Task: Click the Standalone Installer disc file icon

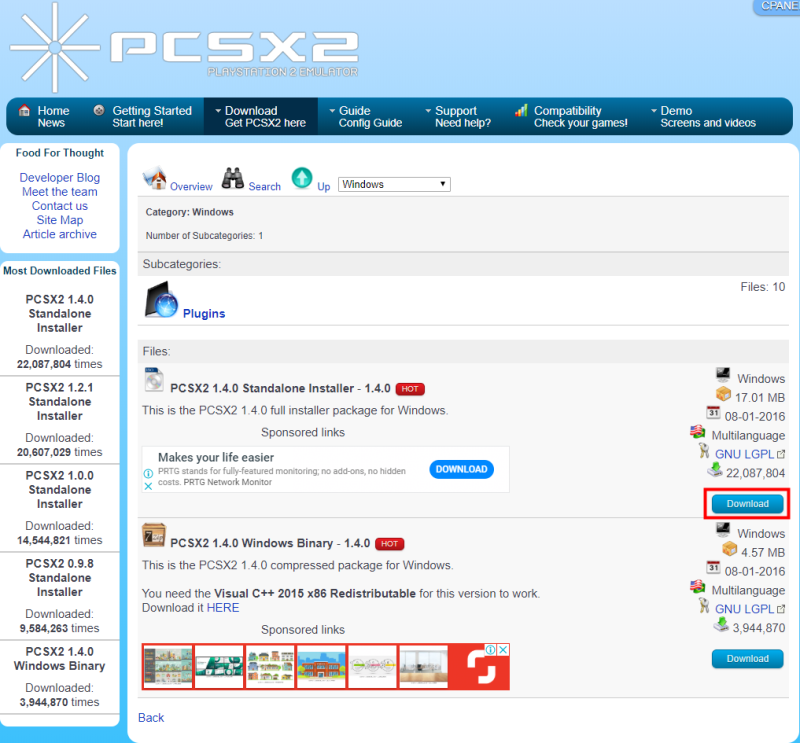Action: point(154,380)
